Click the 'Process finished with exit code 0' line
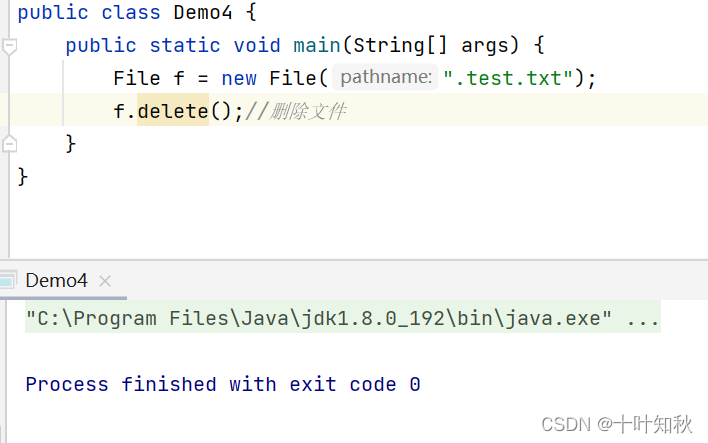 [223, 384]
